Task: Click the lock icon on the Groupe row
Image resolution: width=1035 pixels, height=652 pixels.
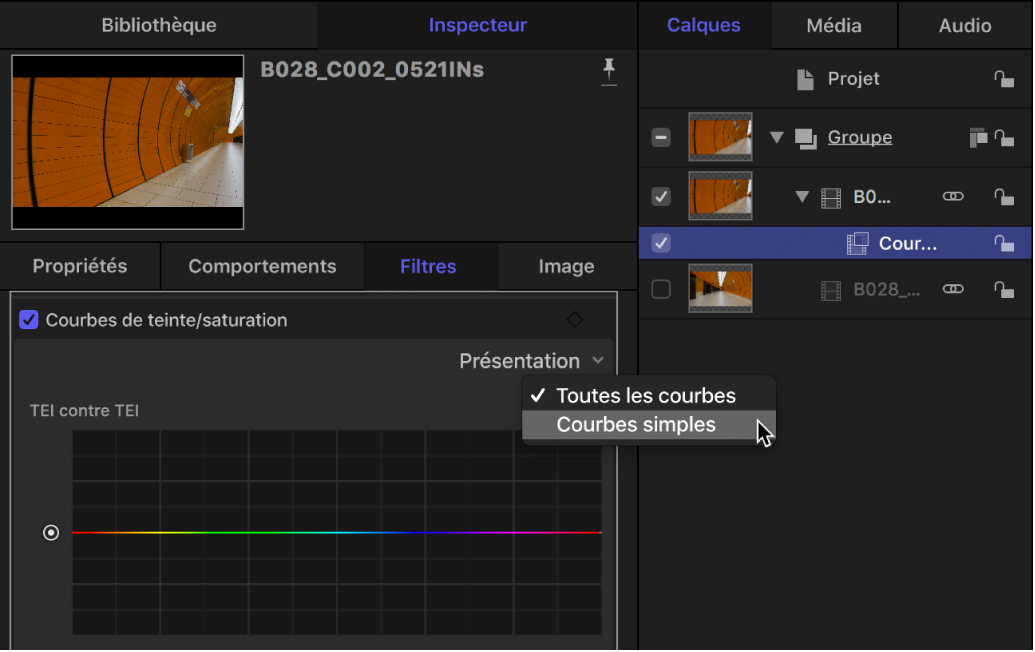Action: (x=1004, y=138)
